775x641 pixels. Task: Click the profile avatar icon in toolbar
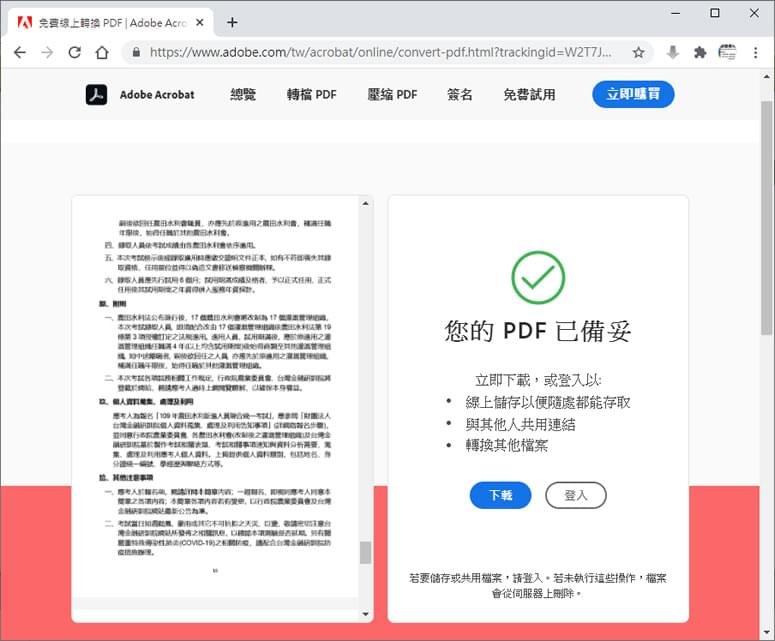tap(727, 52)
